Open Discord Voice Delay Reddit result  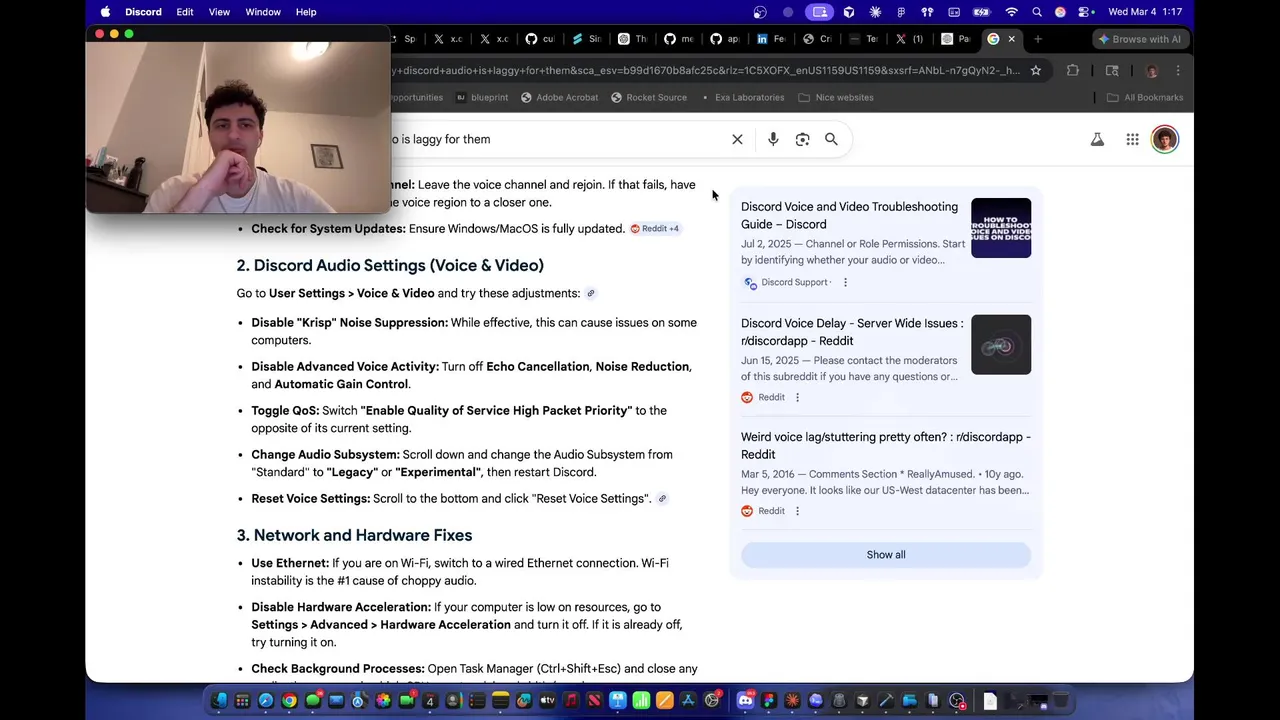coord(852,332)
